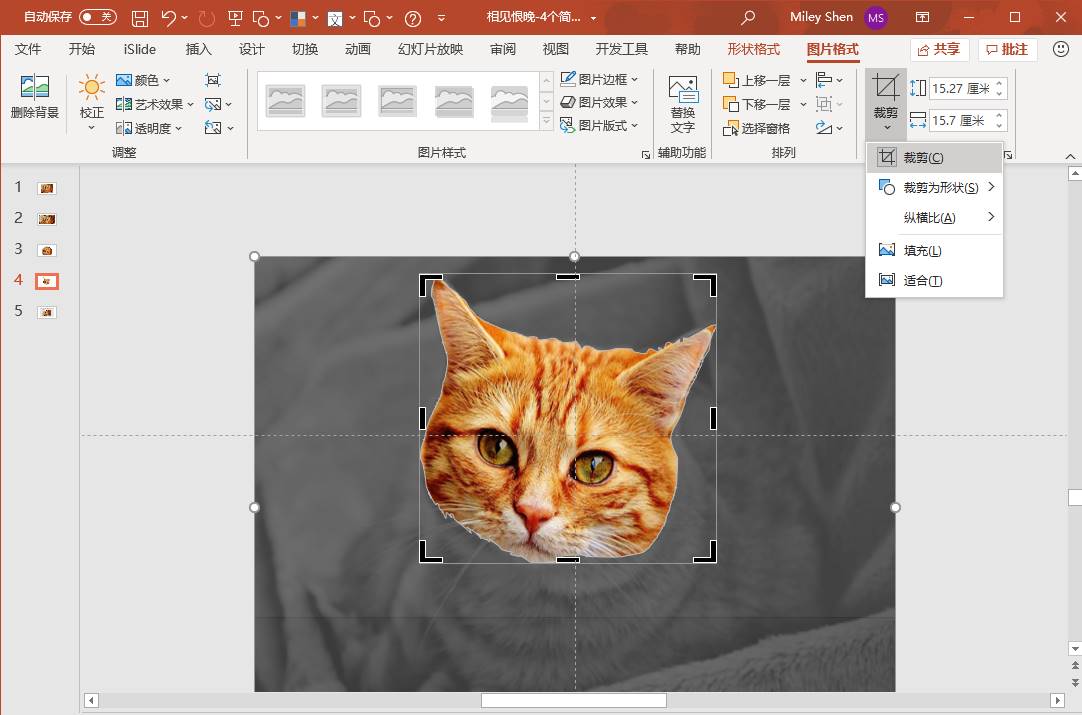Click the Remove Background (删除背景) icon
This screenshot has width=1082, height=715.
35,96
